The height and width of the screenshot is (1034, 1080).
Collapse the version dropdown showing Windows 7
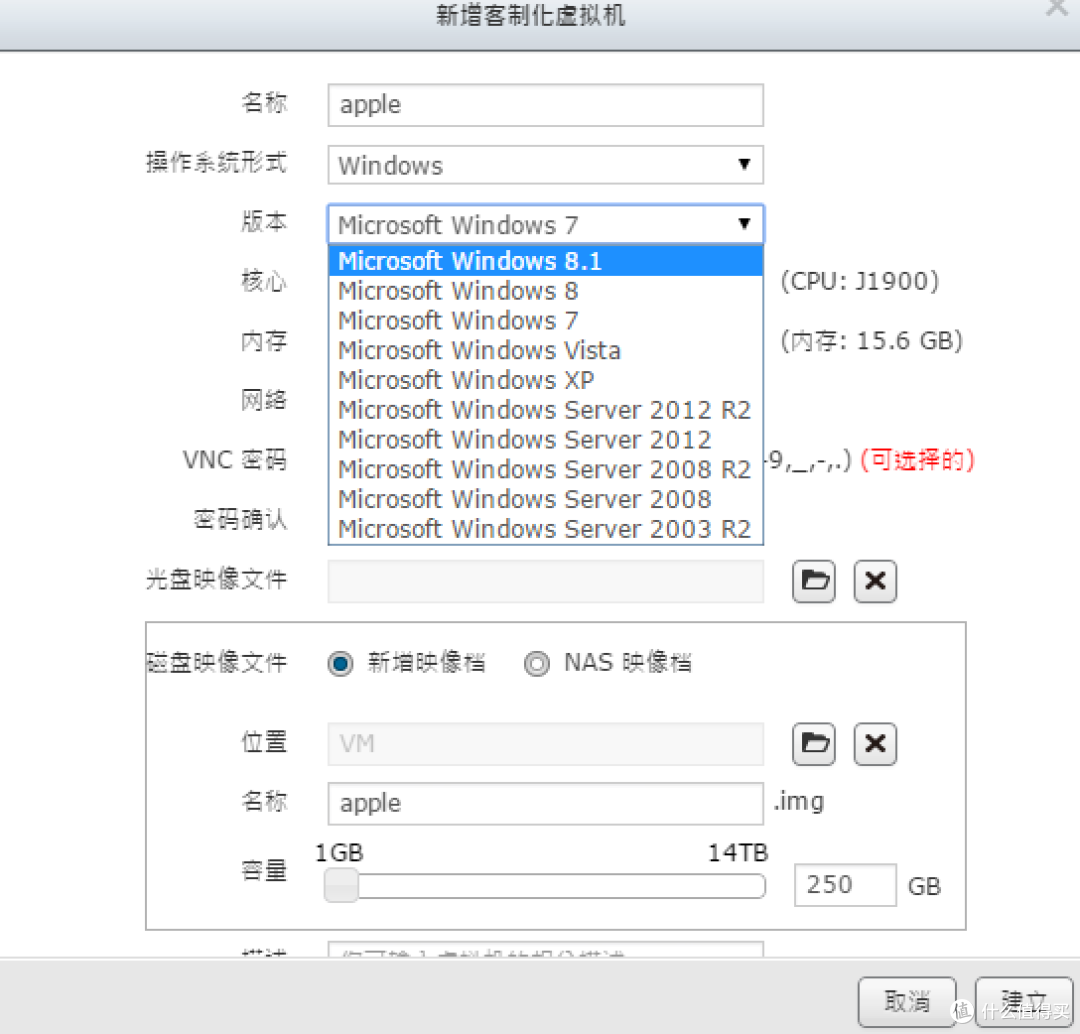[546, 224]
